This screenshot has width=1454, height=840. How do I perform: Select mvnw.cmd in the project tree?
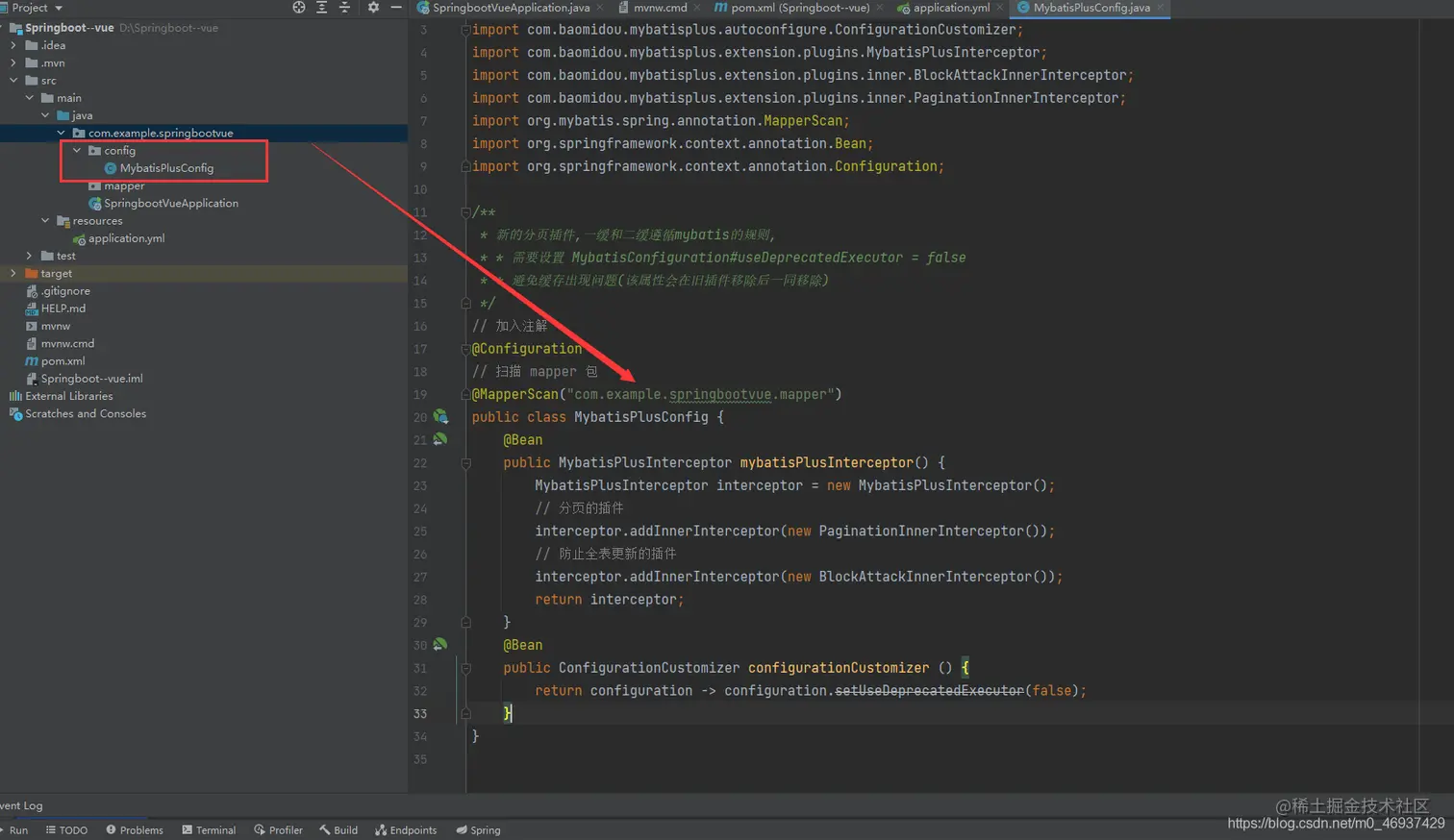click(67, 343)
